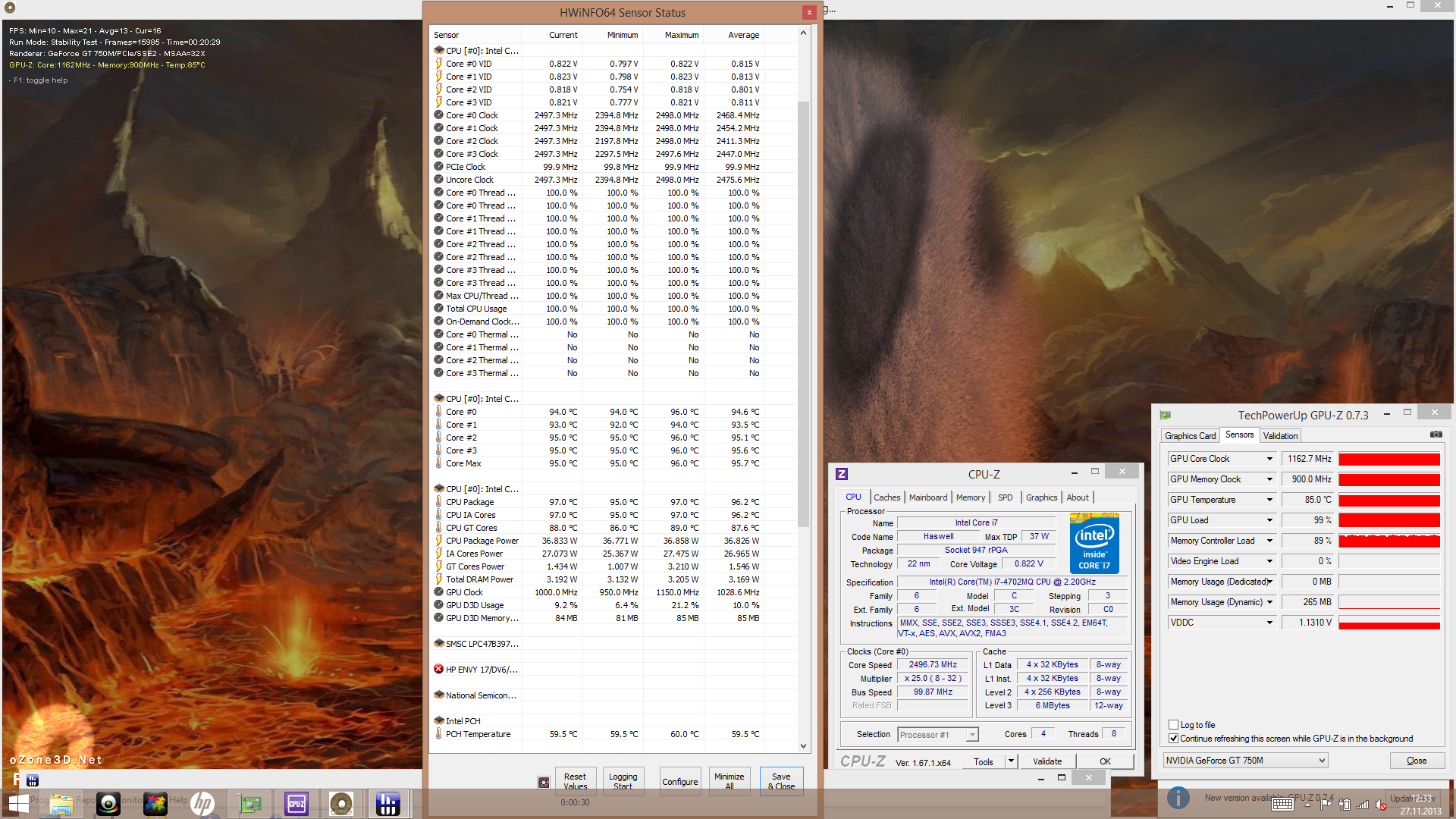Click the Intel Core i7 logo in CPU-Z
The width and height of the screenshot is (1456, 819).
(x=1094, y=543)
